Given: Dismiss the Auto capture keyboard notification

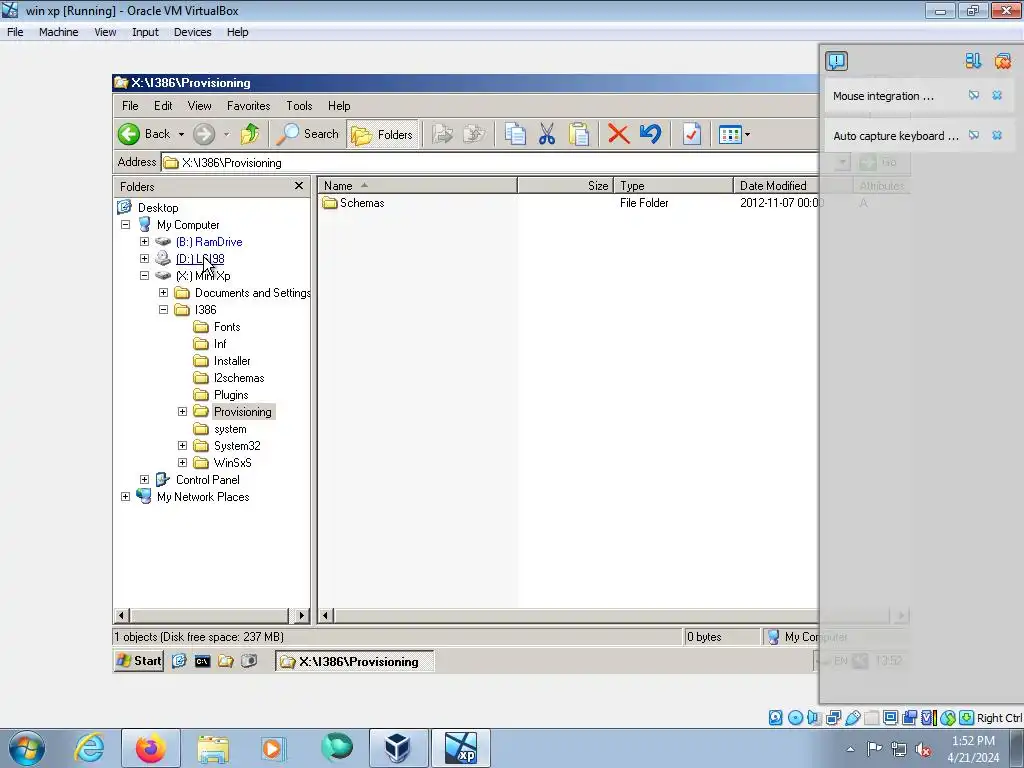Looking at the screenshot, I should point(997,135).
